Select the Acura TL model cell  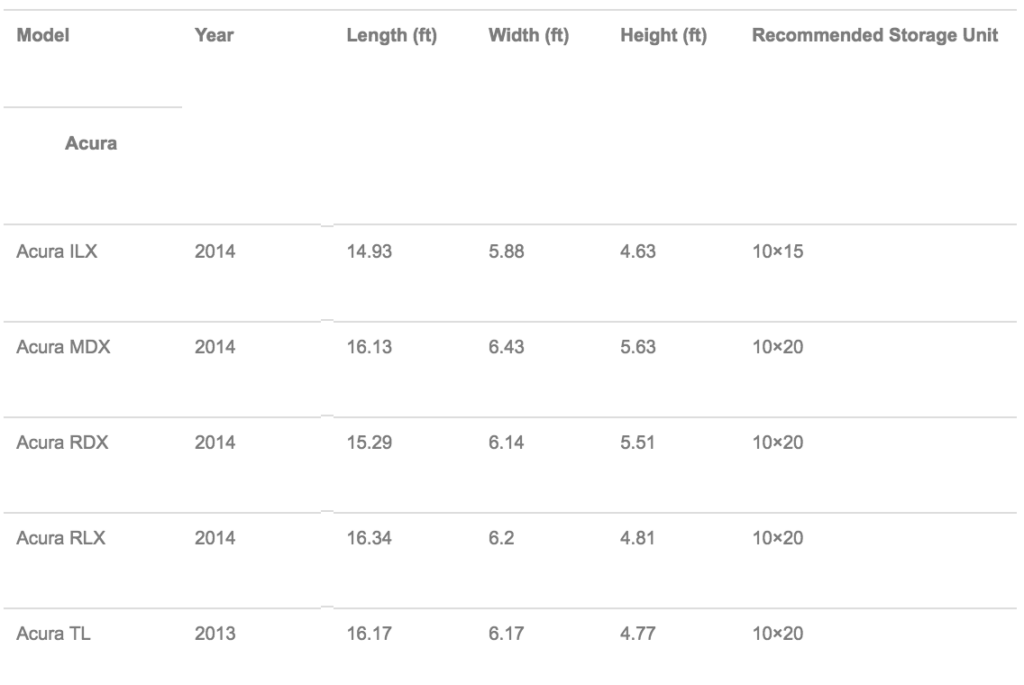point(54,633)
